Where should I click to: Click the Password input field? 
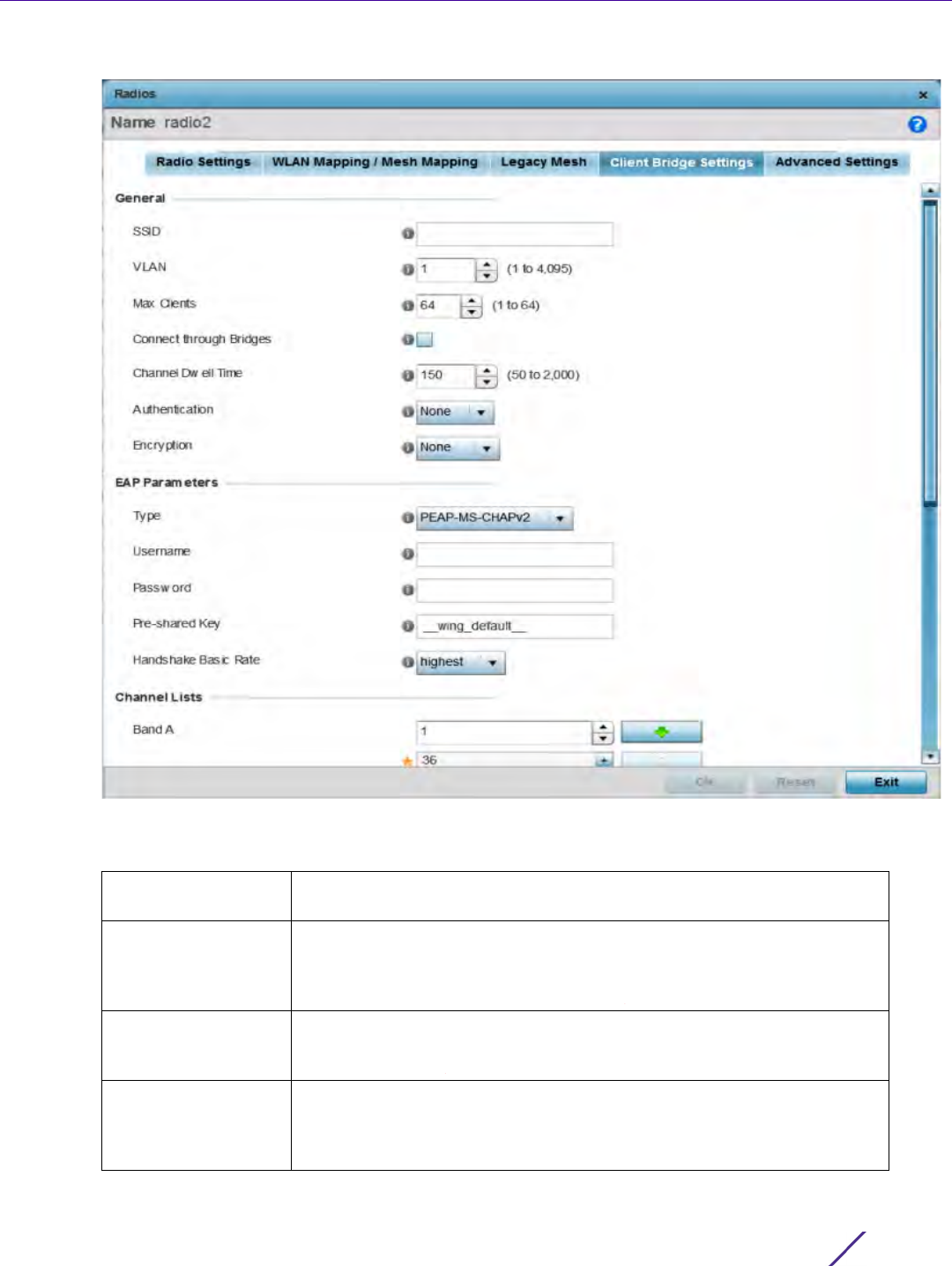(515, 590)
